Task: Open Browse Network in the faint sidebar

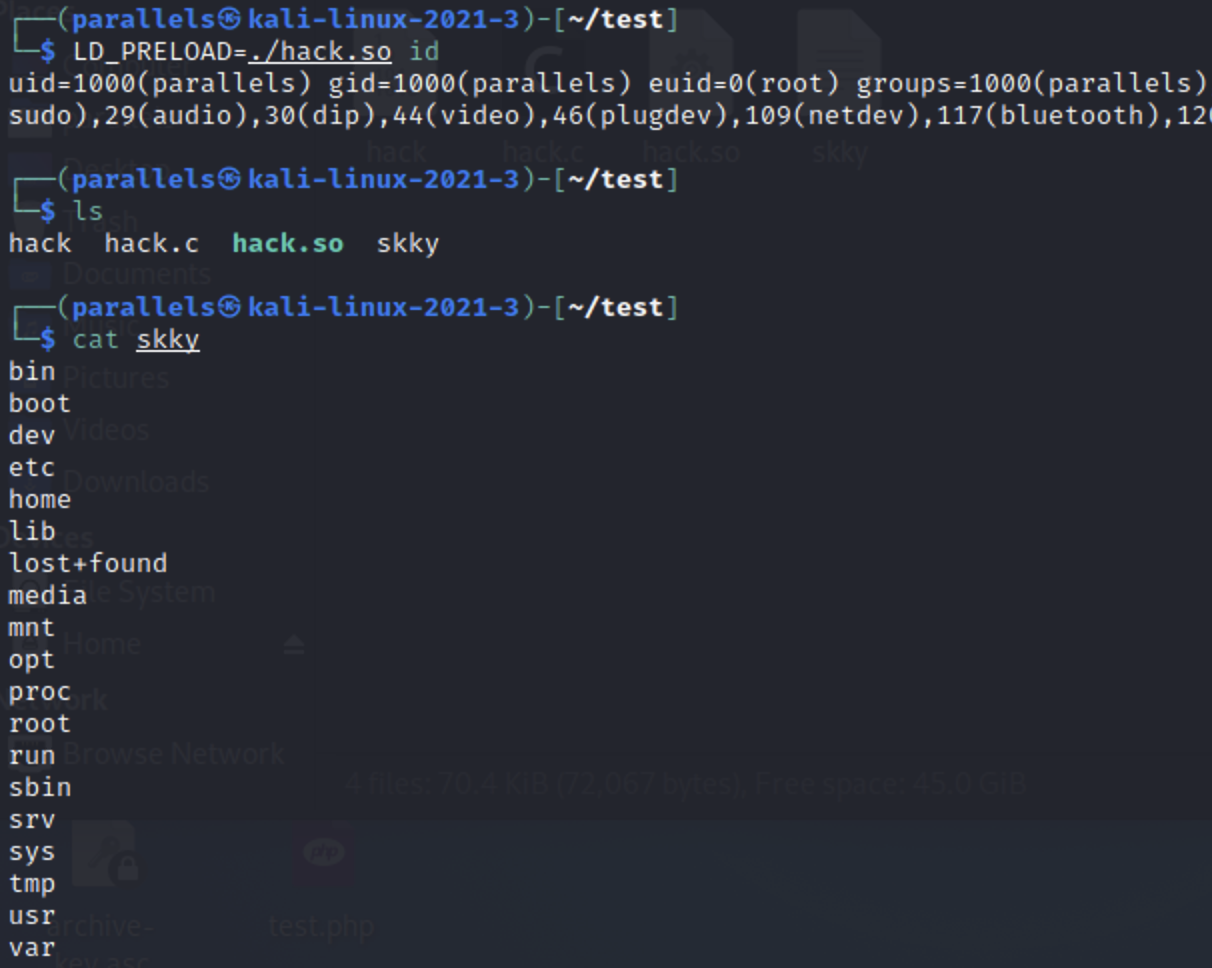Action: tap(174, 754)
